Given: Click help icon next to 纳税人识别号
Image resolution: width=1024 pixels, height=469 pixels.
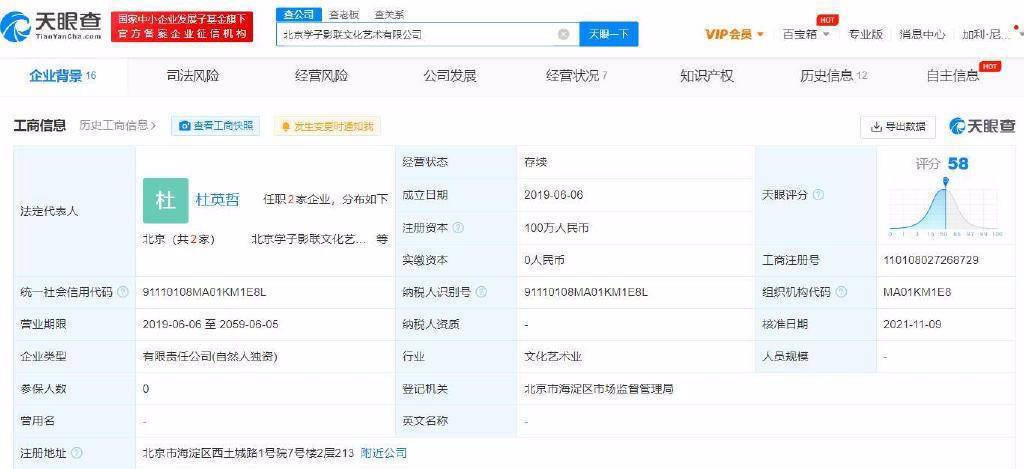Looking at the screenshot, I should 482,292.
